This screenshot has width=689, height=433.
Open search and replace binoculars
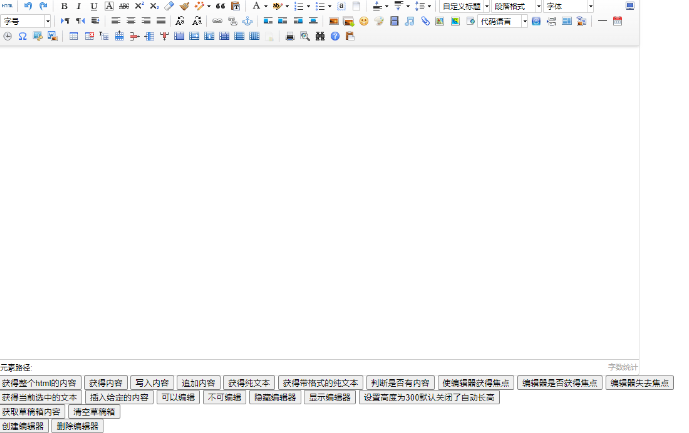pos(320,36)
